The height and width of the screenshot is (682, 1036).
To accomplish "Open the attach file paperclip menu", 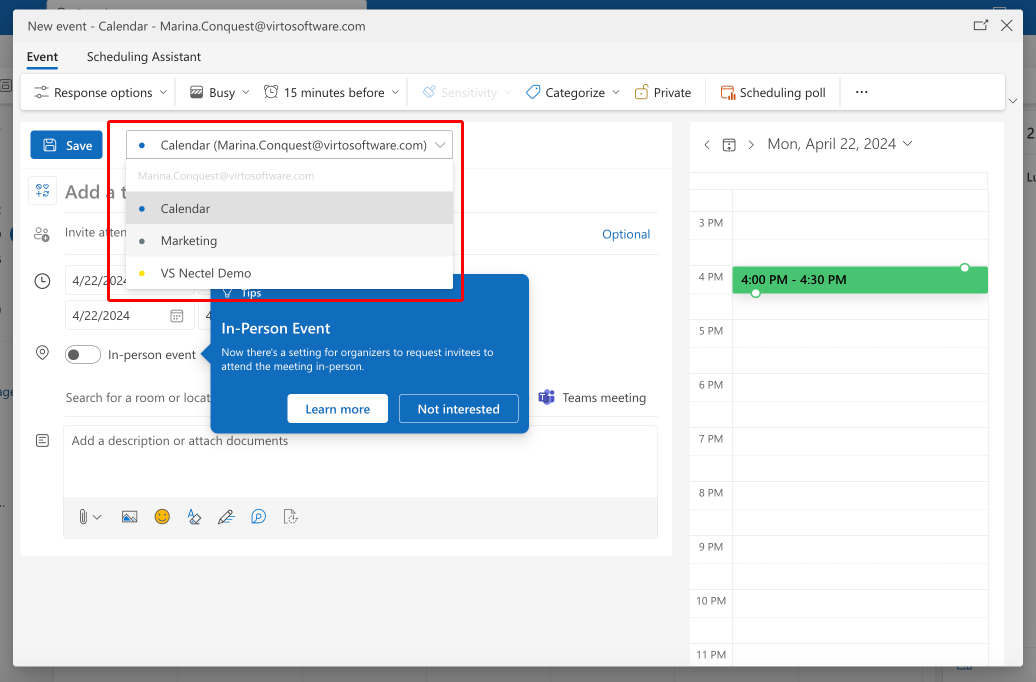I will tap(89, 517).
